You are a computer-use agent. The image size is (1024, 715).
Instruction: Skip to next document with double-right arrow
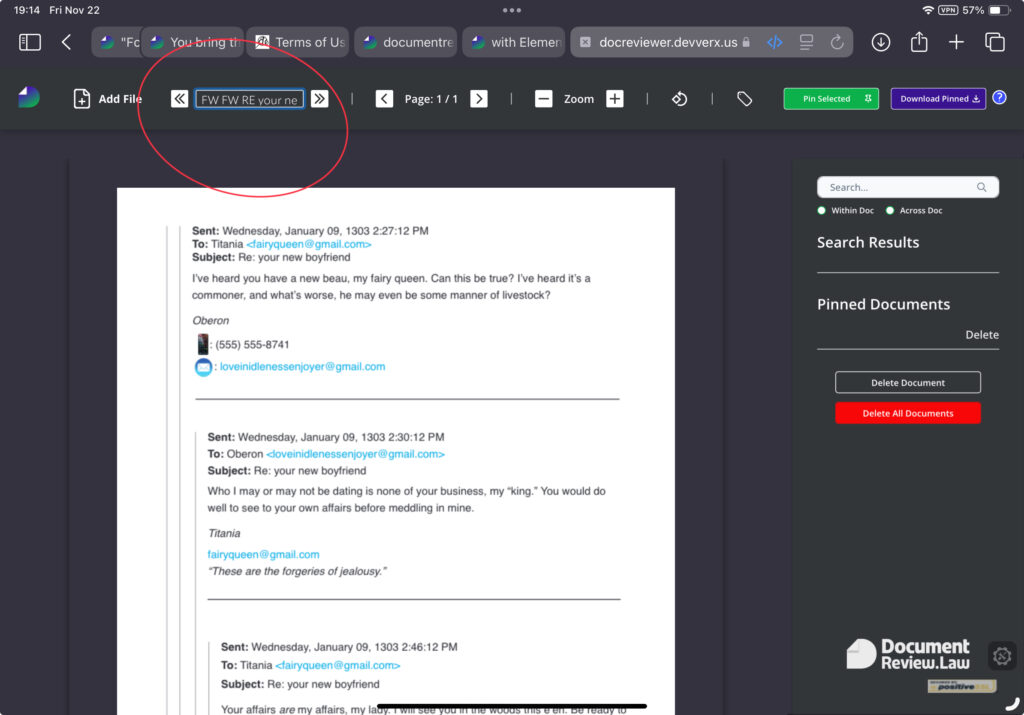(x=319, y=99)
